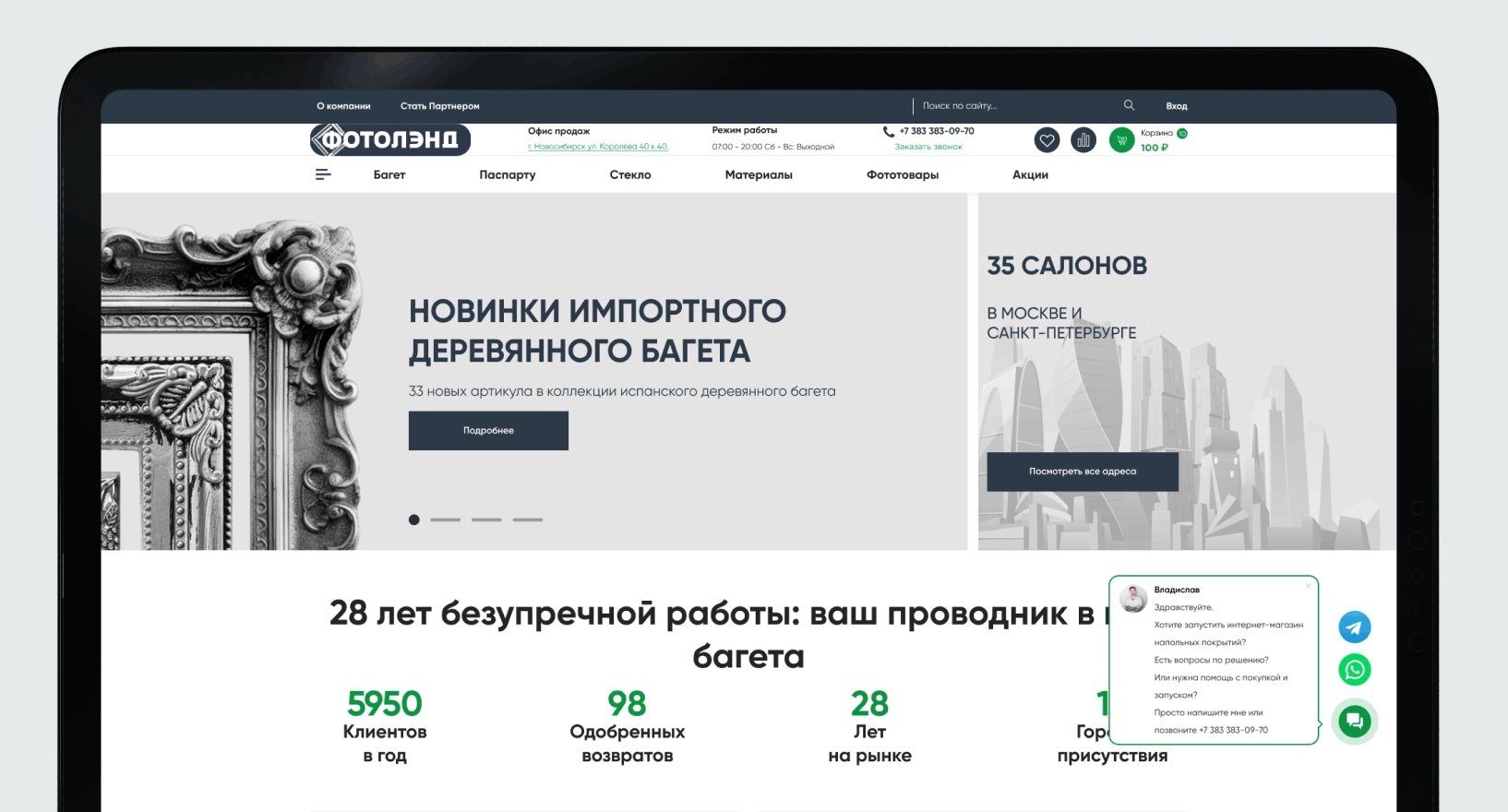Click the Фотолэнд logo

[390, 139]
